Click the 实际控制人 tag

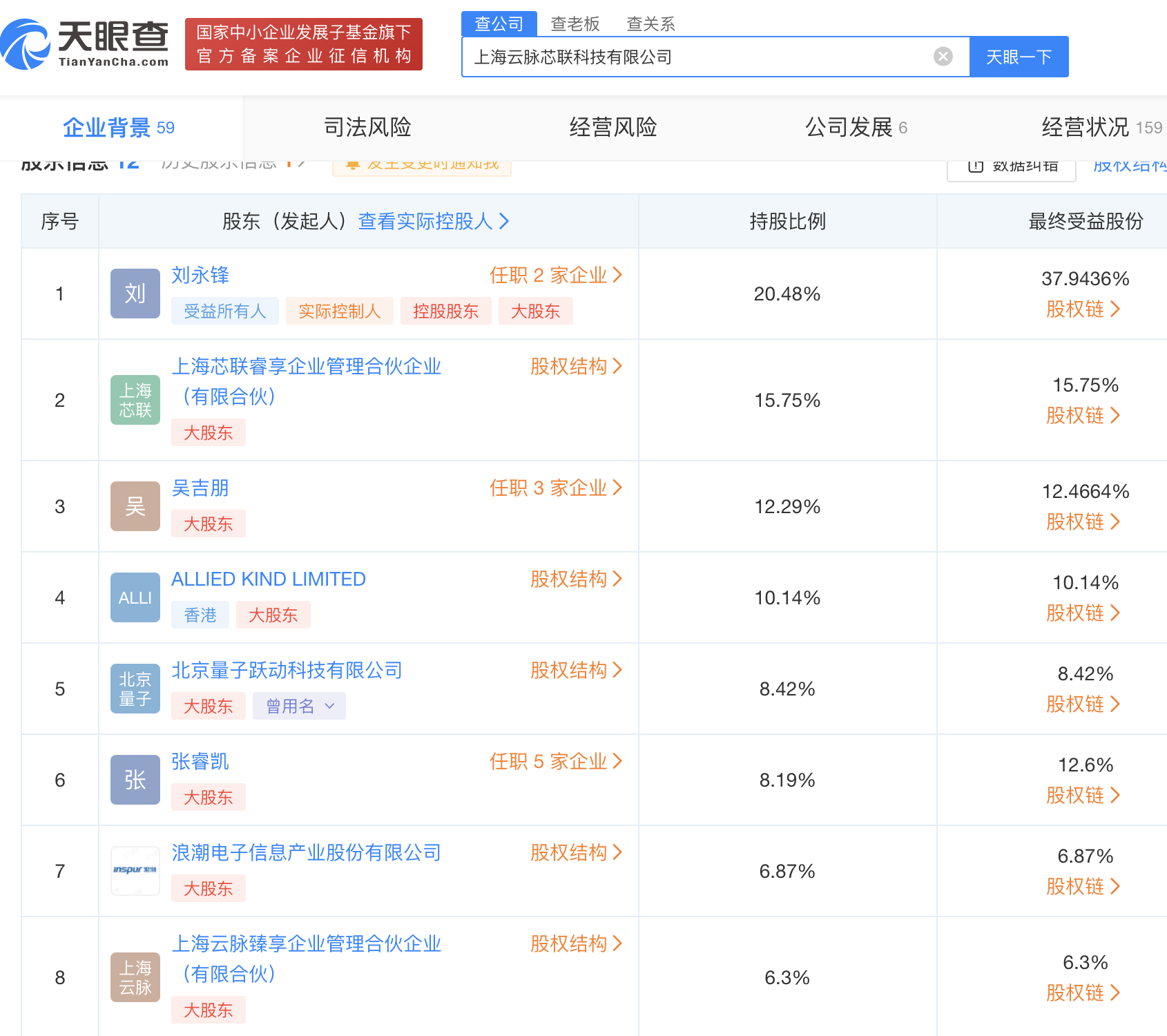pyautogui.click(x=340, y=311)
